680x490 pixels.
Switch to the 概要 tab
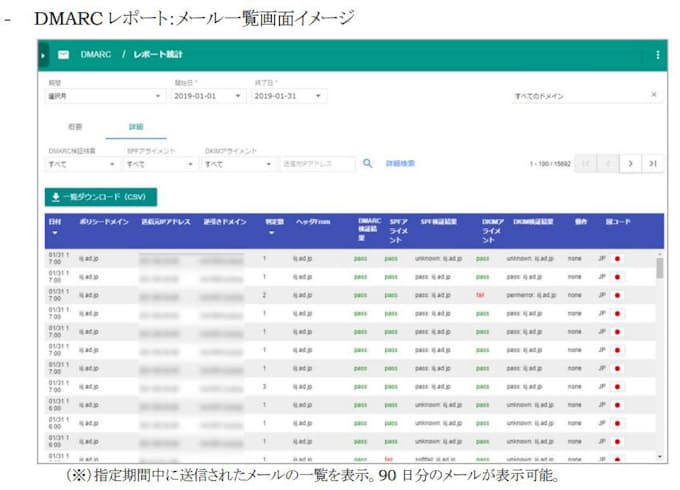[74, 127]
